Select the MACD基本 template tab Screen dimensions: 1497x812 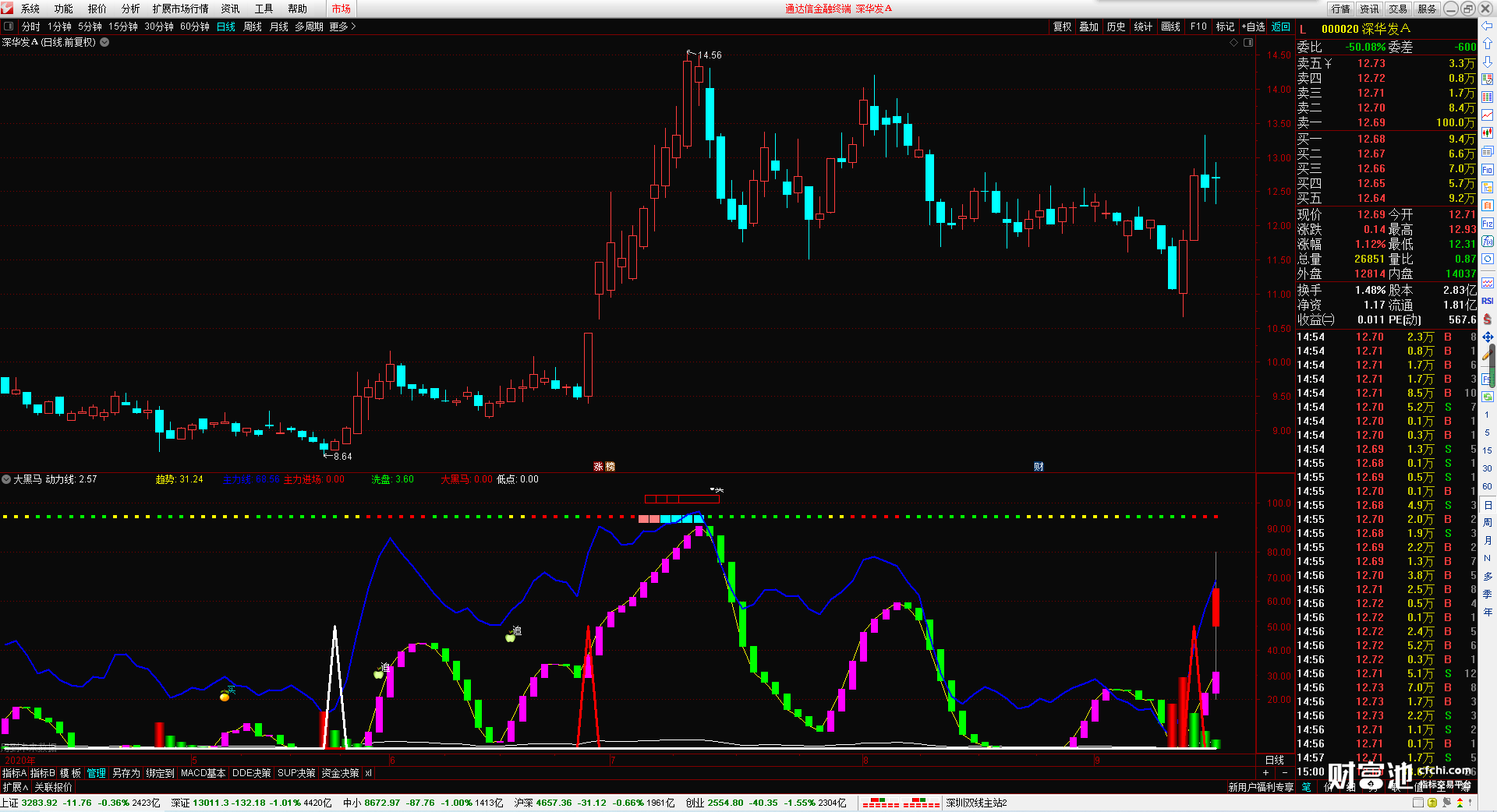coord(203,773)
